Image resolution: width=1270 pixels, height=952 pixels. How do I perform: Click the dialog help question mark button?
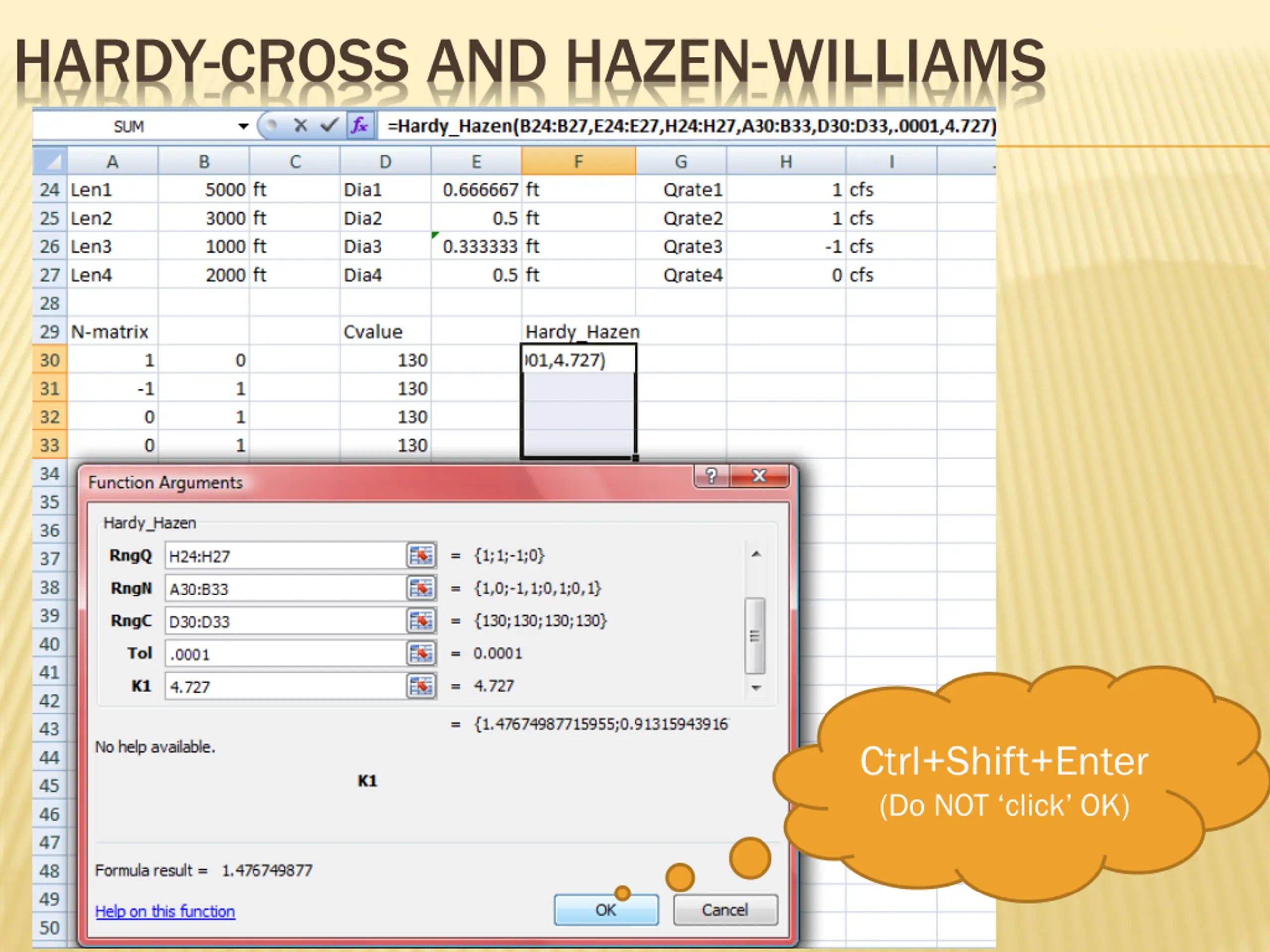coord(712,476)
